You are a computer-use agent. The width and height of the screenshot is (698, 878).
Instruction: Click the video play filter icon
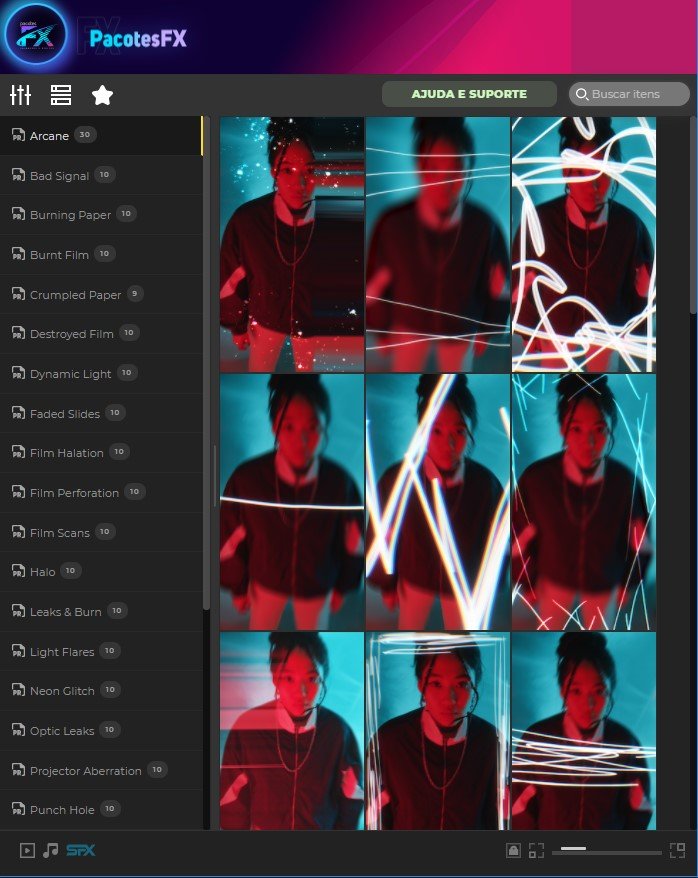(27, 850)
